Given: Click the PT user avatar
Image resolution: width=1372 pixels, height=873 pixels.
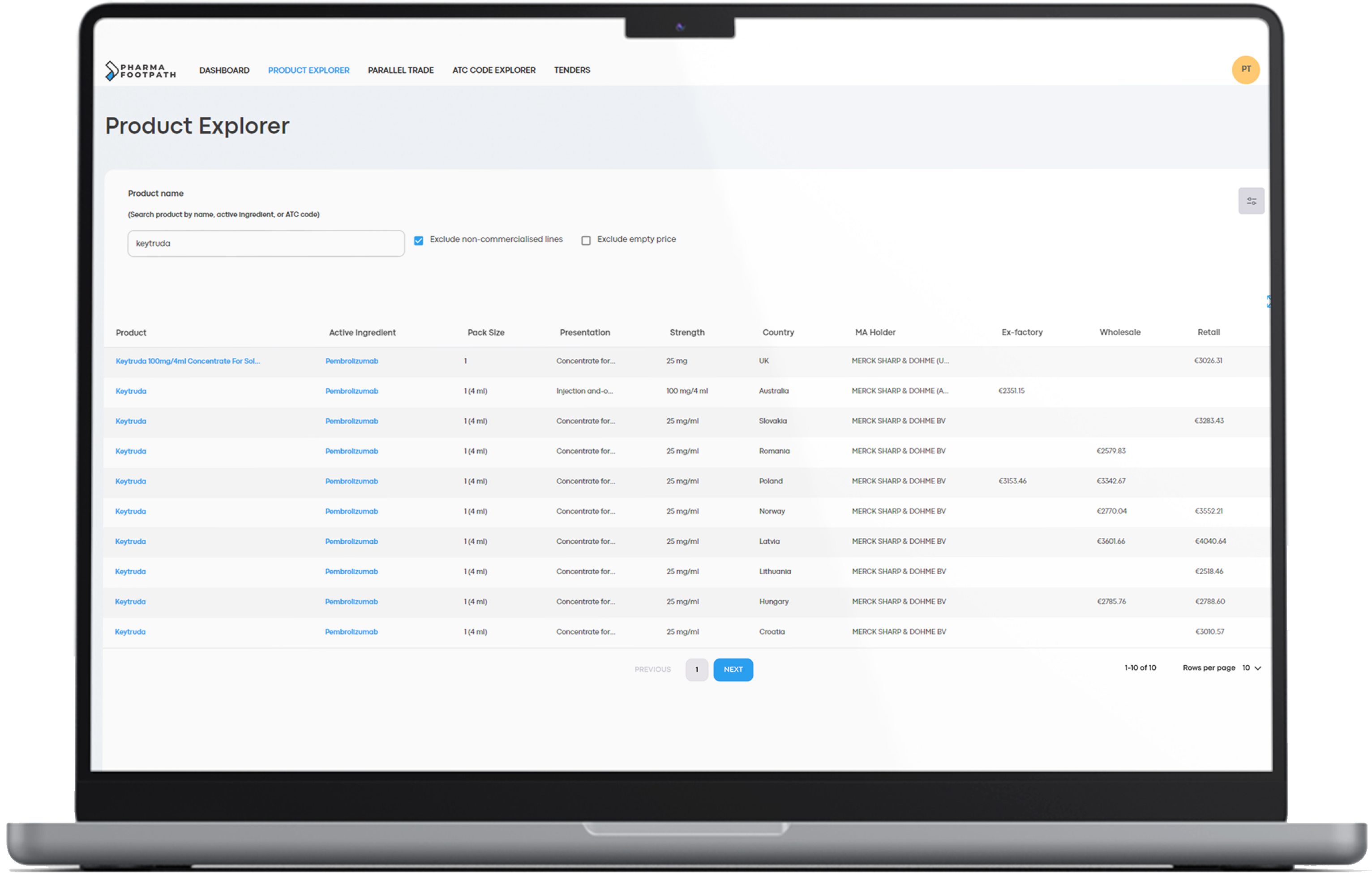Looking at the screenshot, I should click(x=1246, y=69).
